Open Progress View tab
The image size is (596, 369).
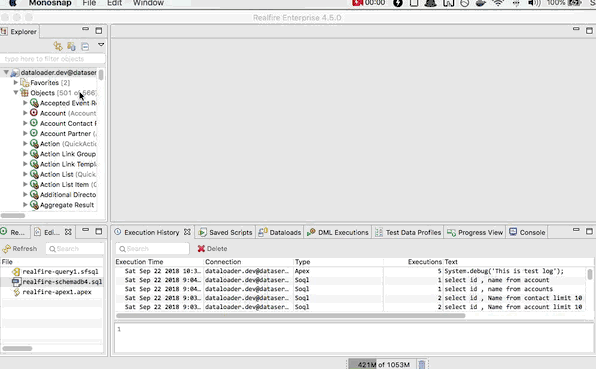point(475,232)
